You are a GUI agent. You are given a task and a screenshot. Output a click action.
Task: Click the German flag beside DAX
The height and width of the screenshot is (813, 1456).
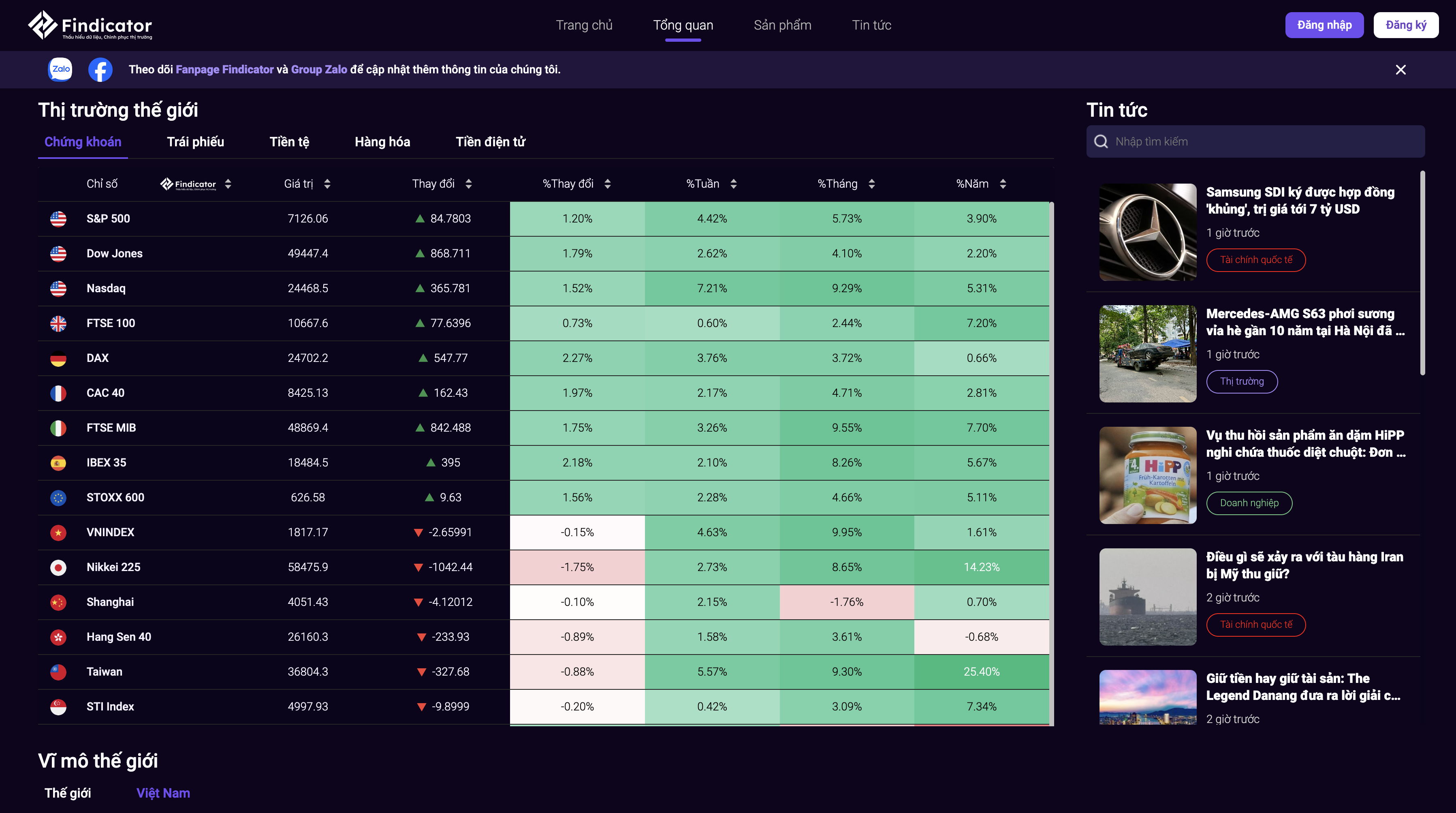(58, 358)
